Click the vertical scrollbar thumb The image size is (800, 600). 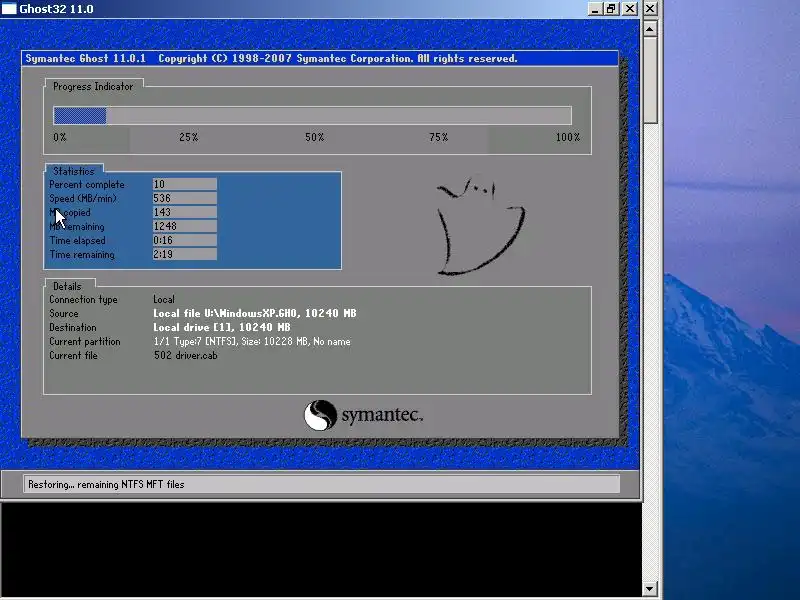[x=649, y=80]
